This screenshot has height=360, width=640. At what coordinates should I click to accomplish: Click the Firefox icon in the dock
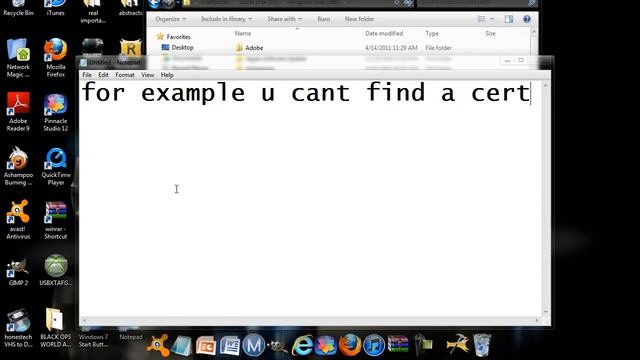tap(350, 345)
